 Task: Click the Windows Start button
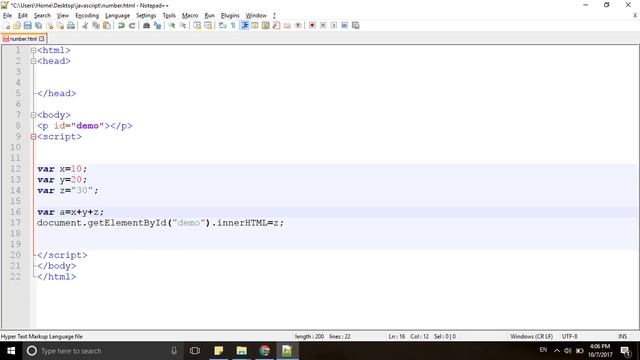[11, 351]
